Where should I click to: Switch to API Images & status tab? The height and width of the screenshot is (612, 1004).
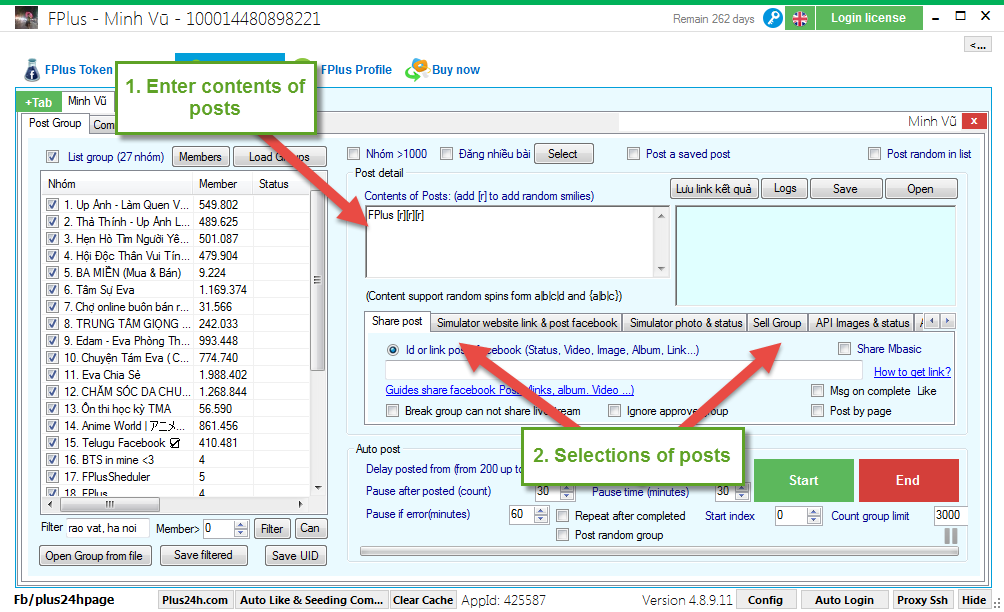pos(862,323)
